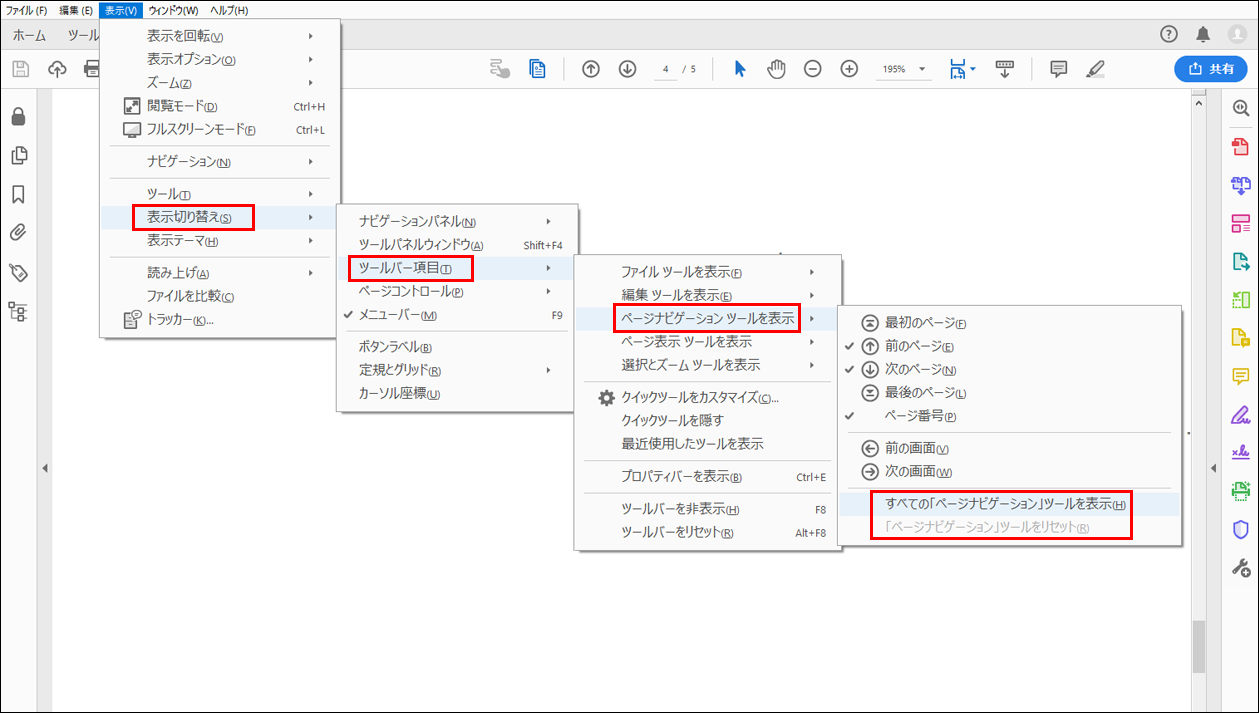1259x713 pixels.
Task: Expand 選択とズーム ツールを表示 submenu
Action: tap(708, 365)
